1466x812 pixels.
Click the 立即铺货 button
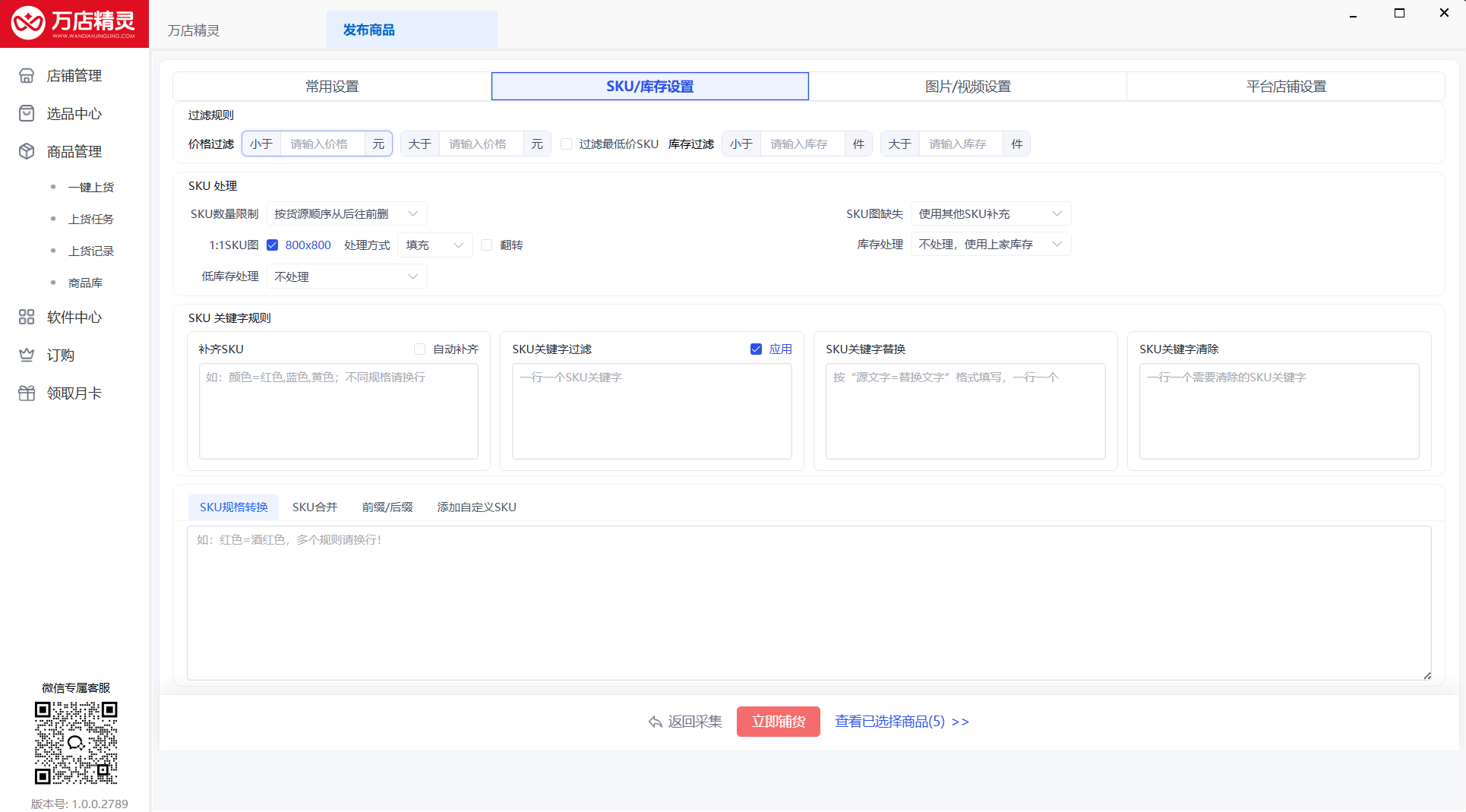point(779,722)
